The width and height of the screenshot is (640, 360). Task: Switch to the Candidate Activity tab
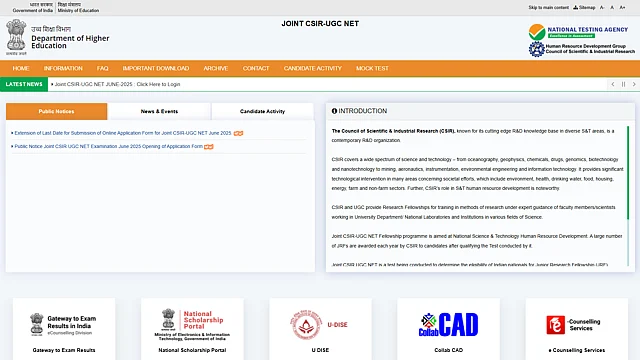coord(262,111)
